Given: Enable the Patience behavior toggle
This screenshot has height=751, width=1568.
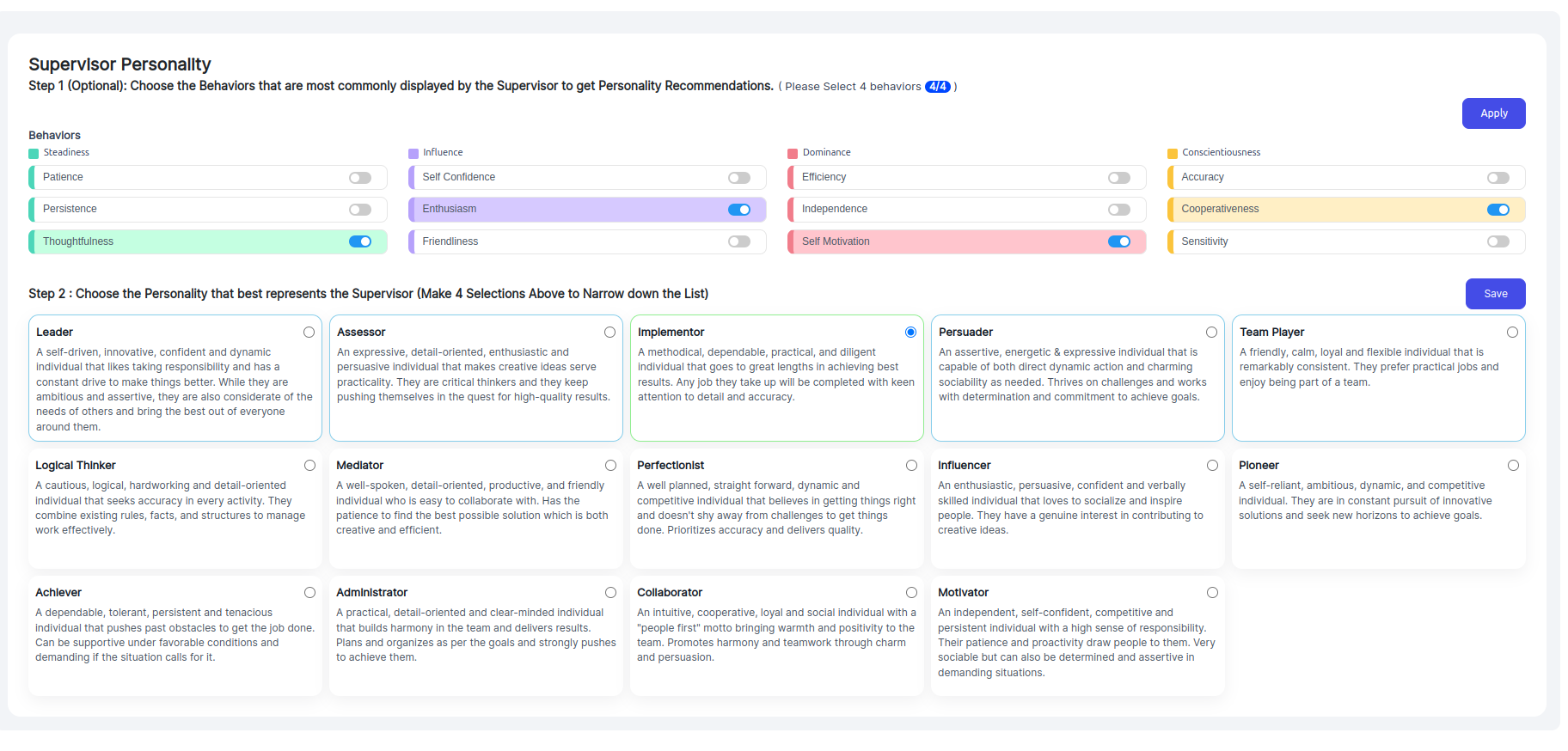Looking at the screenshot, I should coord(360,178).
